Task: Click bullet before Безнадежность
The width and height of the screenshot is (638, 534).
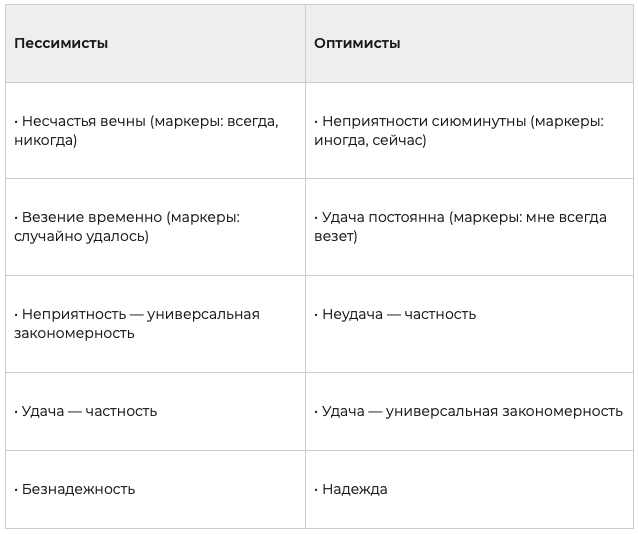Action: click(x=17, y=489)
